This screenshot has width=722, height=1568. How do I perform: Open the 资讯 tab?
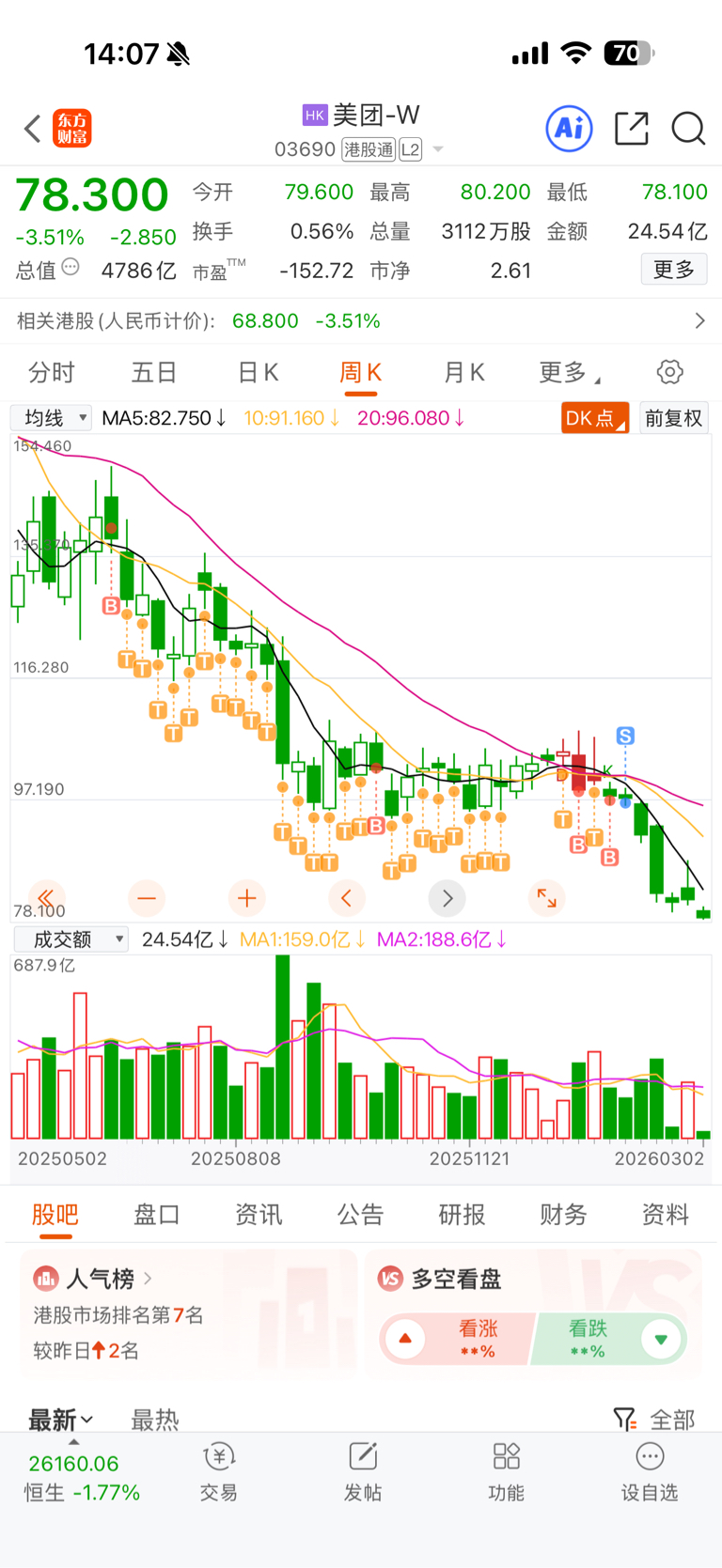click(x=259, y=1215)
